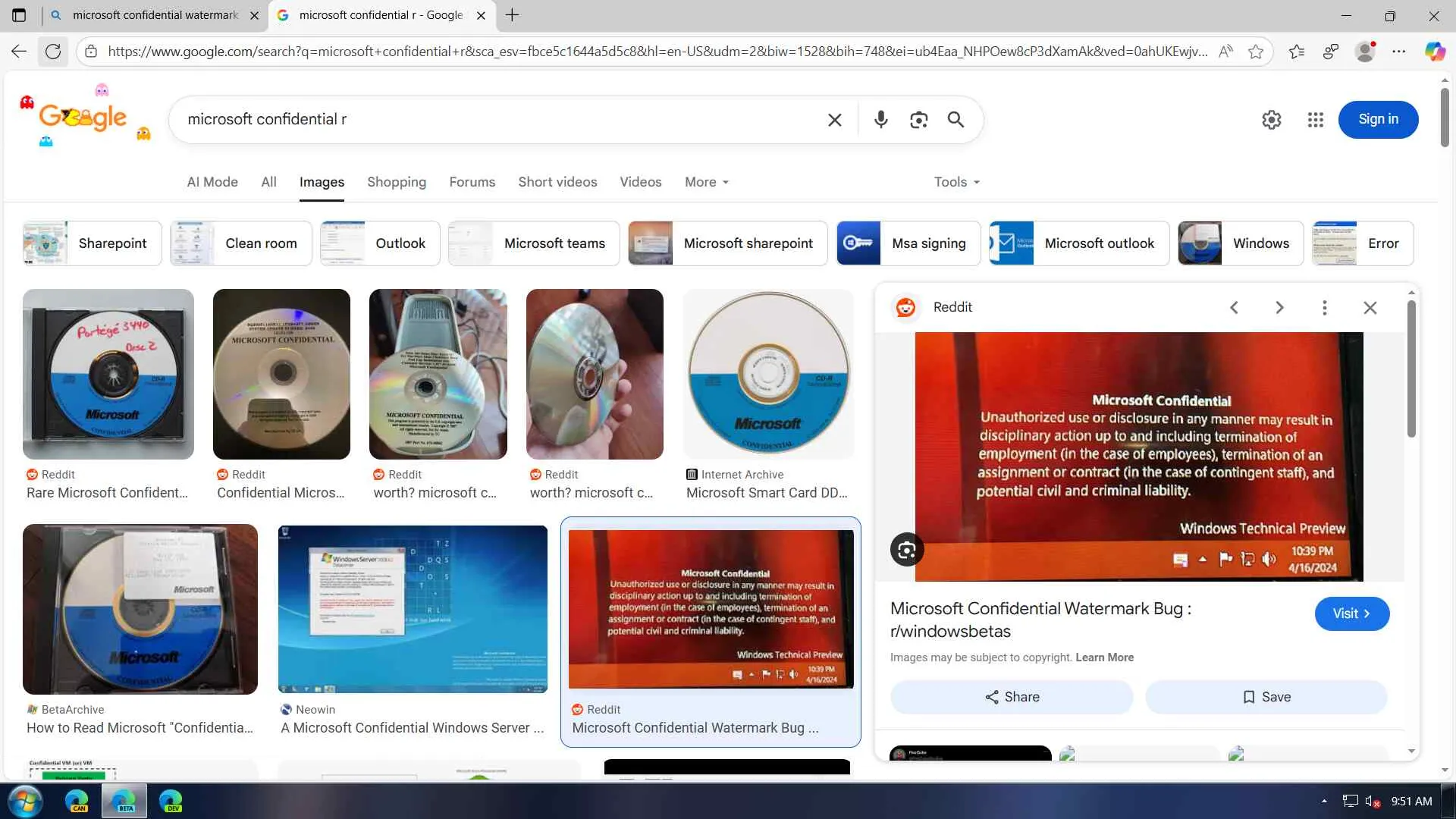1456x819 pixels.
Task: Show hidden system tray icons
Action: coord(1324,801)
